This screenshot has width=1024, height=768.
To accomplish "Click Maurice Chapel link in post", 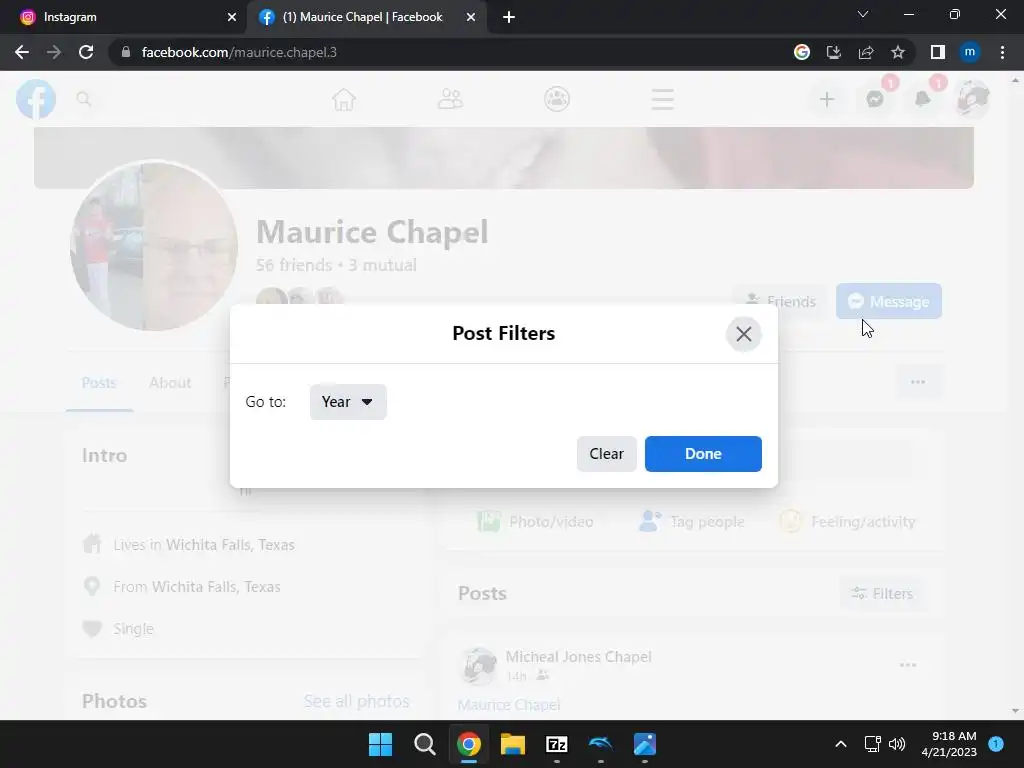I will (x=509, y=705).
